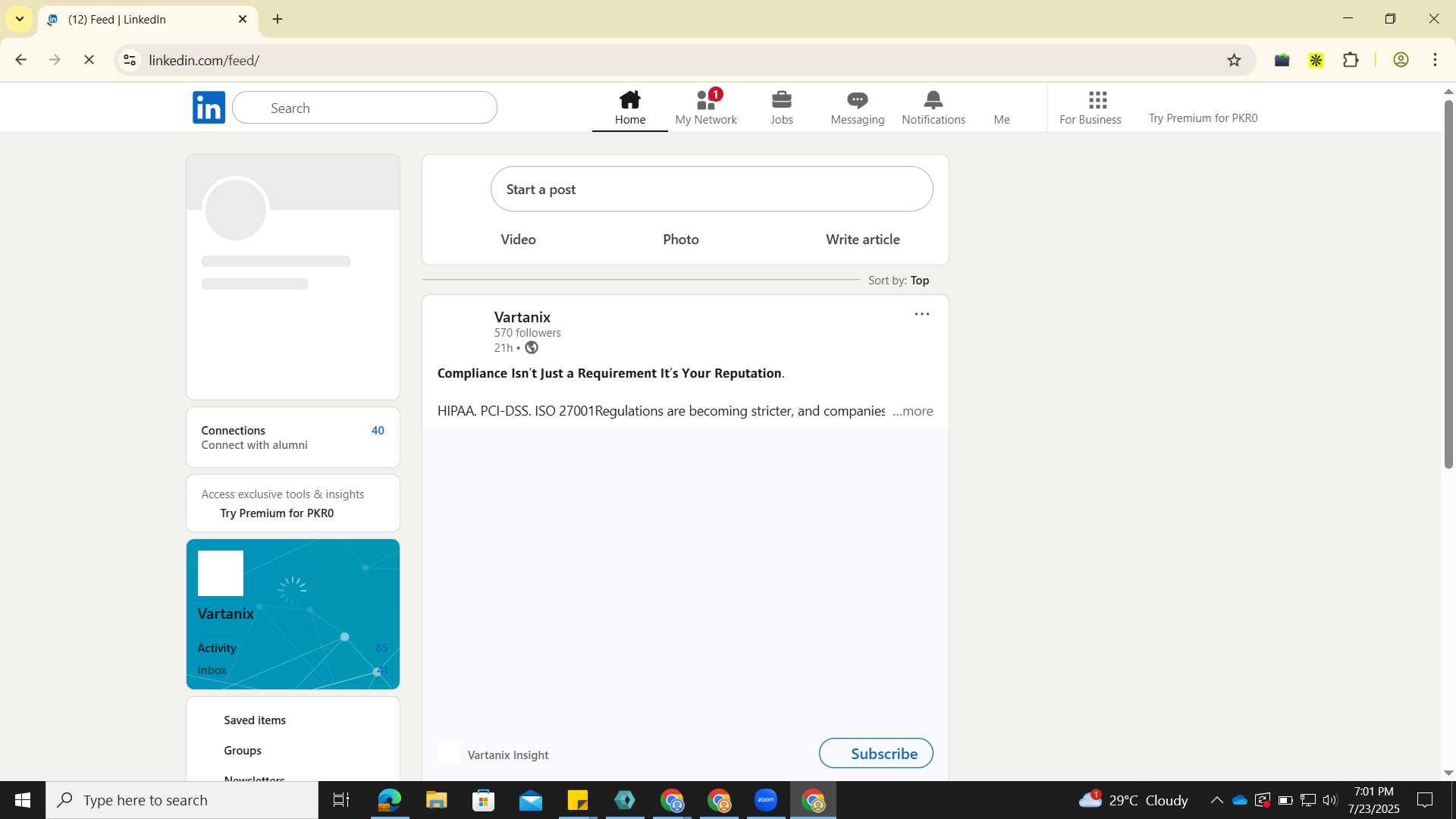Click the address bar URL

tap(204, 61)
